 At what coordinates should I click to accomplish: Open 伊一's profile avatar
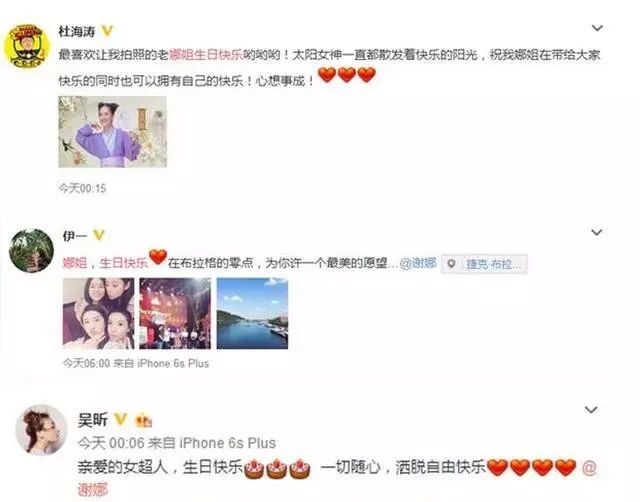pos(31,250)
